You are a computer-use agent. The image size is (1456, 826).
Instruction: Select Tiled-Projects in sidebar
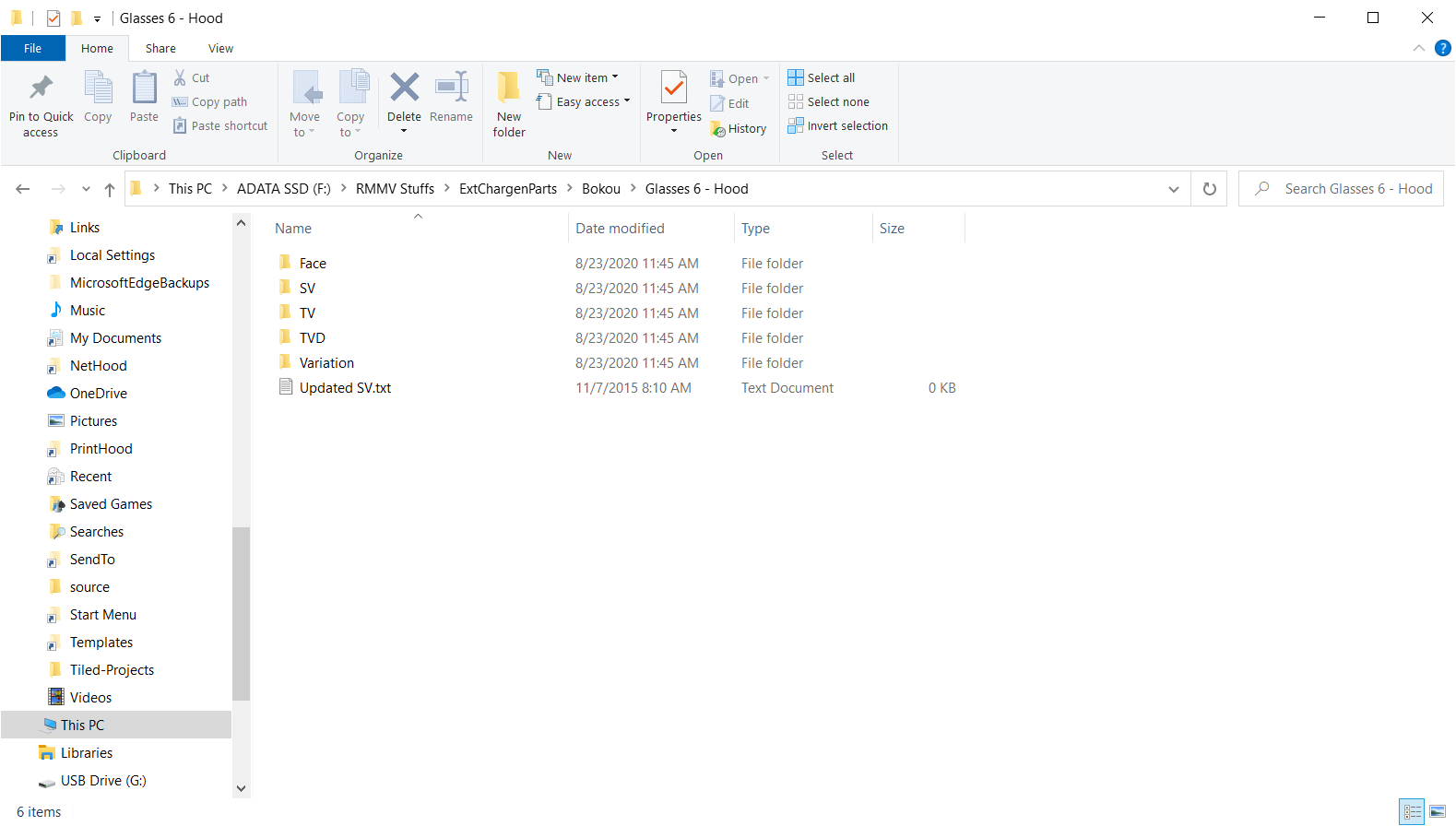pos(112,670)
